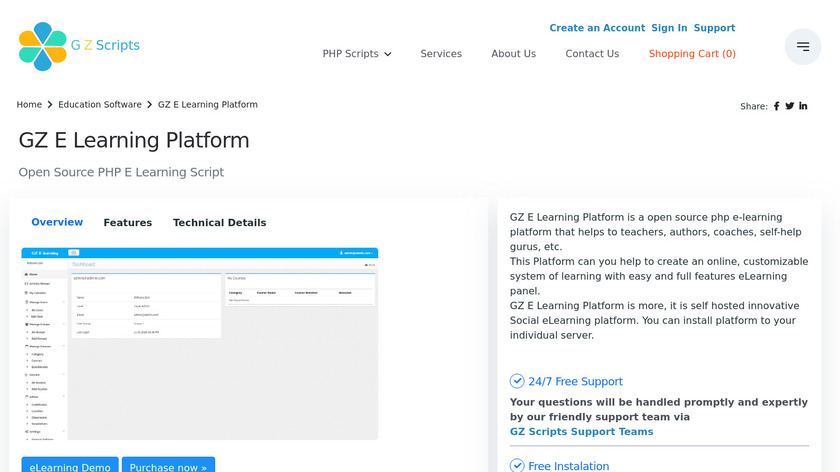Open Education Software breadcrumb
840x472 pixels.
100,104
